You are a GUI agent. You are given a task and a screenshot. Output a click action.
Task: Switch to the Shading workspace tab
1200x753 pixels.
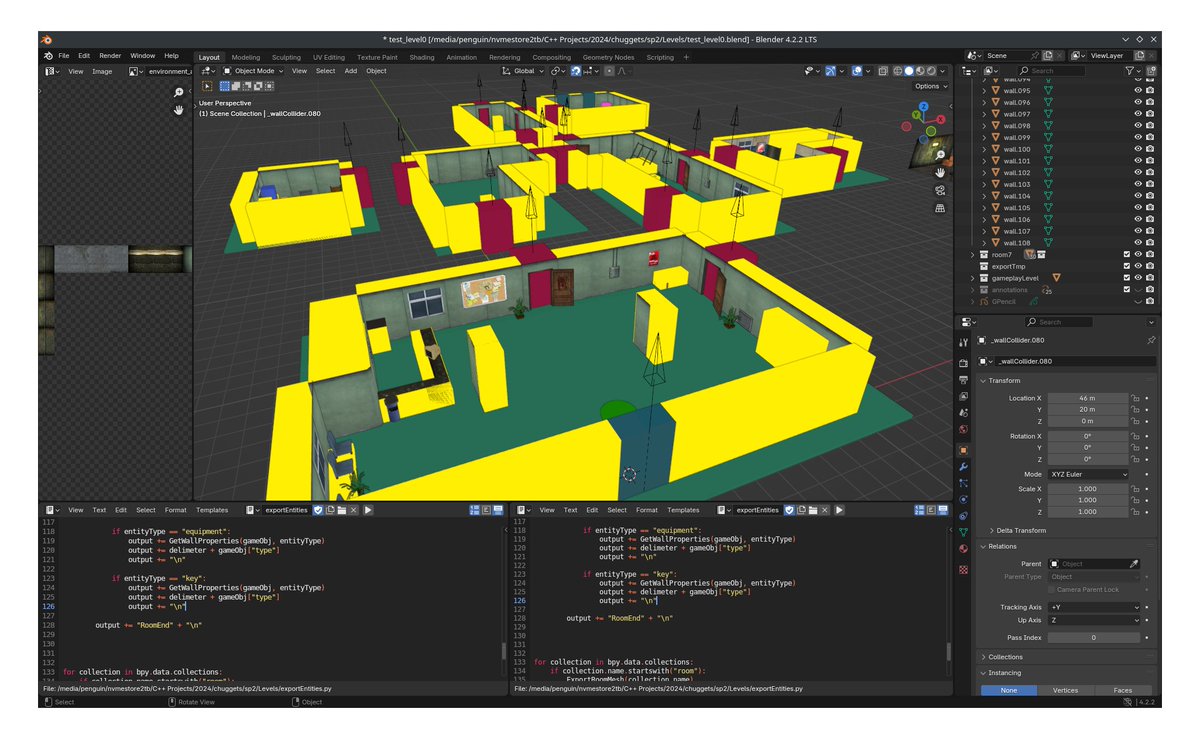tap(421, 57)
